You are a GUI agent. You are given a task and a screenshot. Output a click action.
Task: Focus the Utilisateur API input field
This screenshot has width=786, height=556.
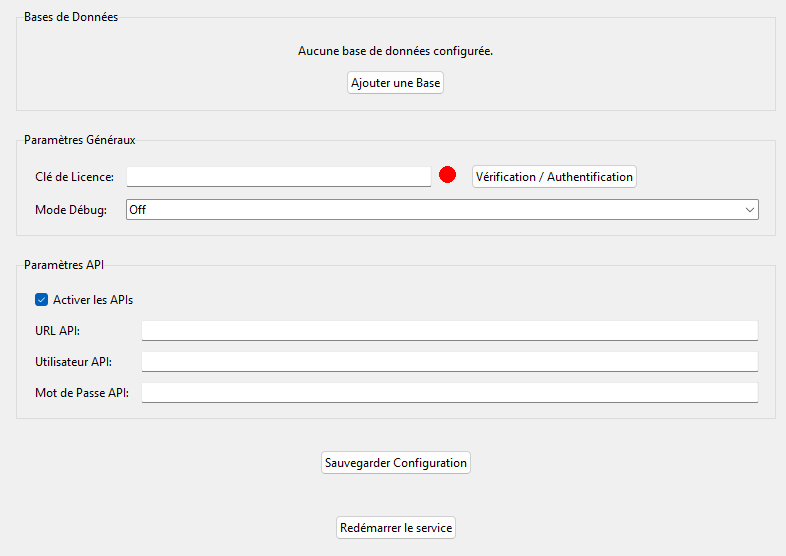click(449, 361)
